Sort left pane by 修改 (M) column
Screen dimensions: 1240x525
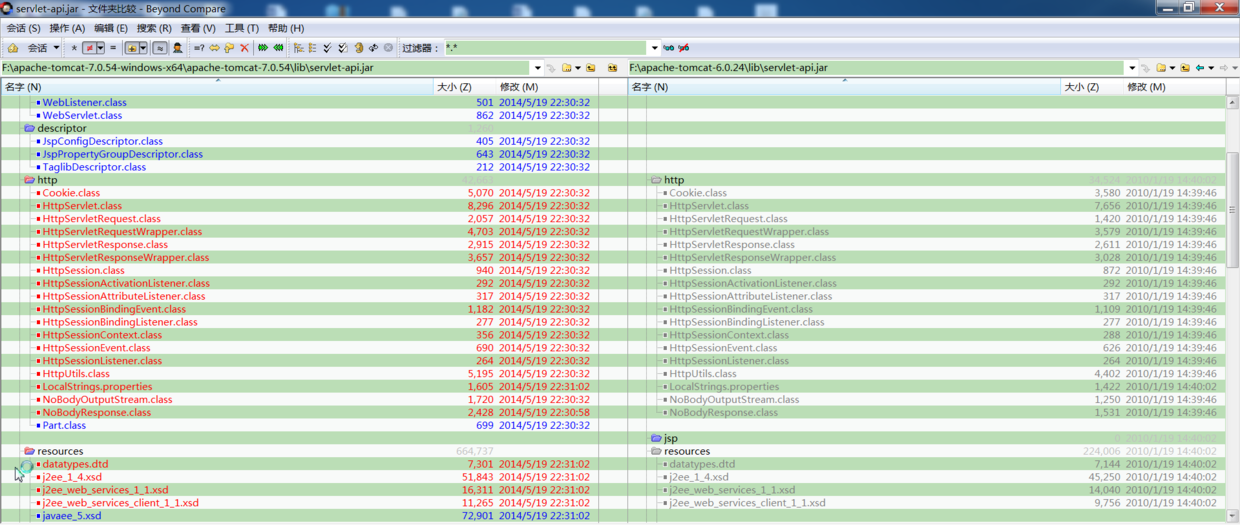(546, 87)
